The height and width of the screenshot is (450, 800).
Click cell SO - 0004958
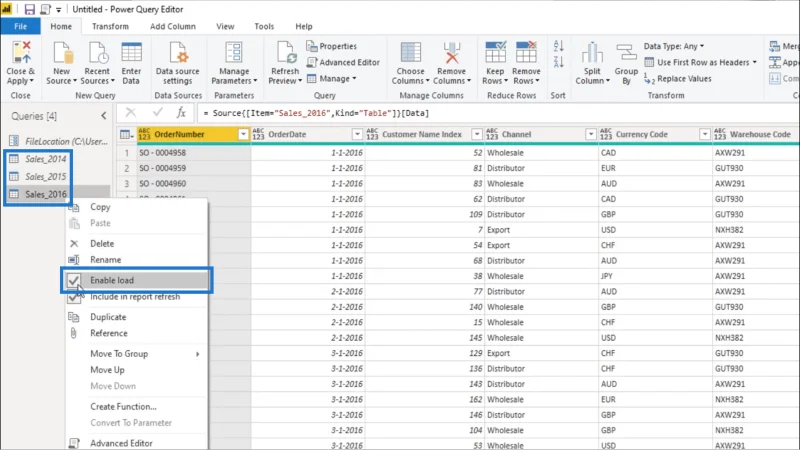[194, 153]
